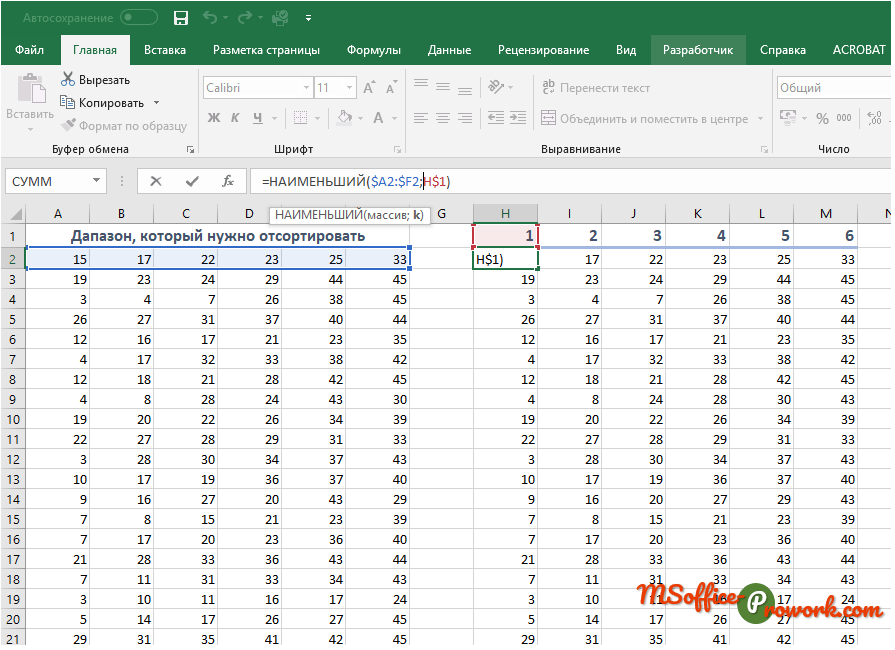Click the Cancel (X) formula entry button

(x=155, y=181)
